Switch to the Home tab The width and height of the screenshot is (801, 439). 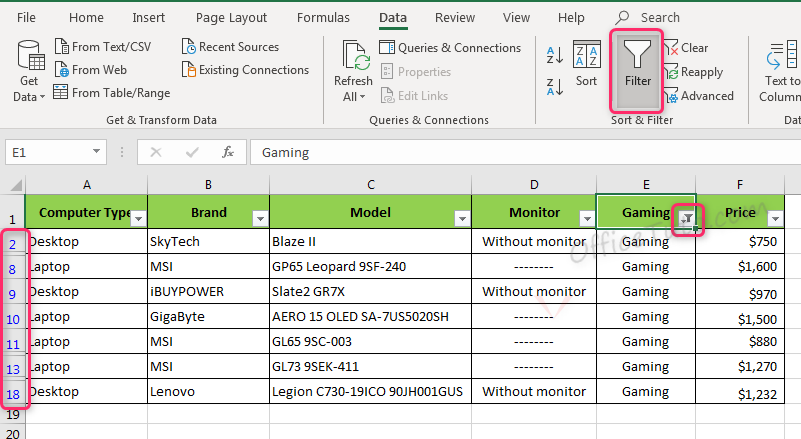tap(86, 17)
